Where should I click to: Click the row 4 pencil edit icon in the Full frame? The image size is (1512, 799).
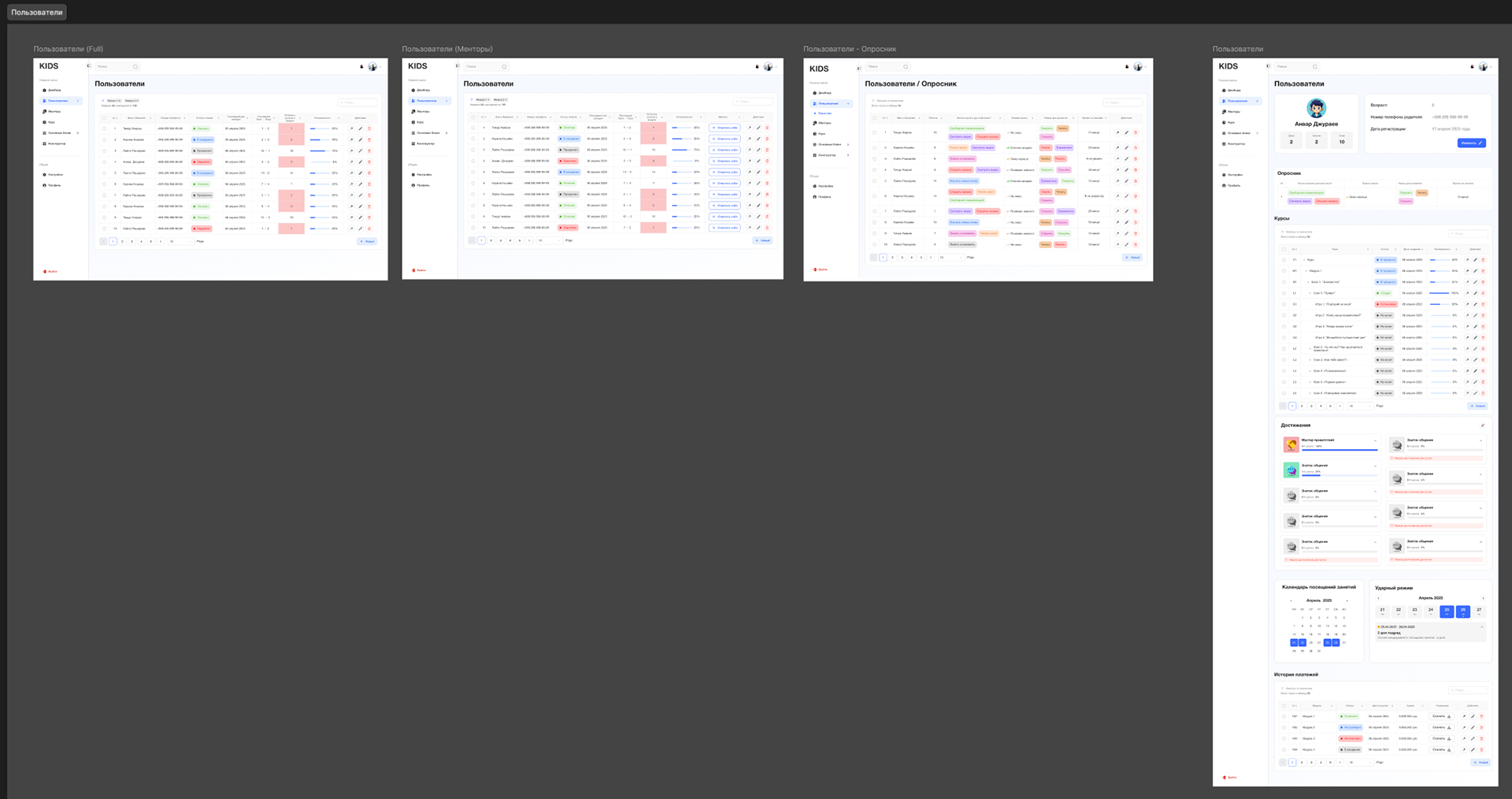361,162
